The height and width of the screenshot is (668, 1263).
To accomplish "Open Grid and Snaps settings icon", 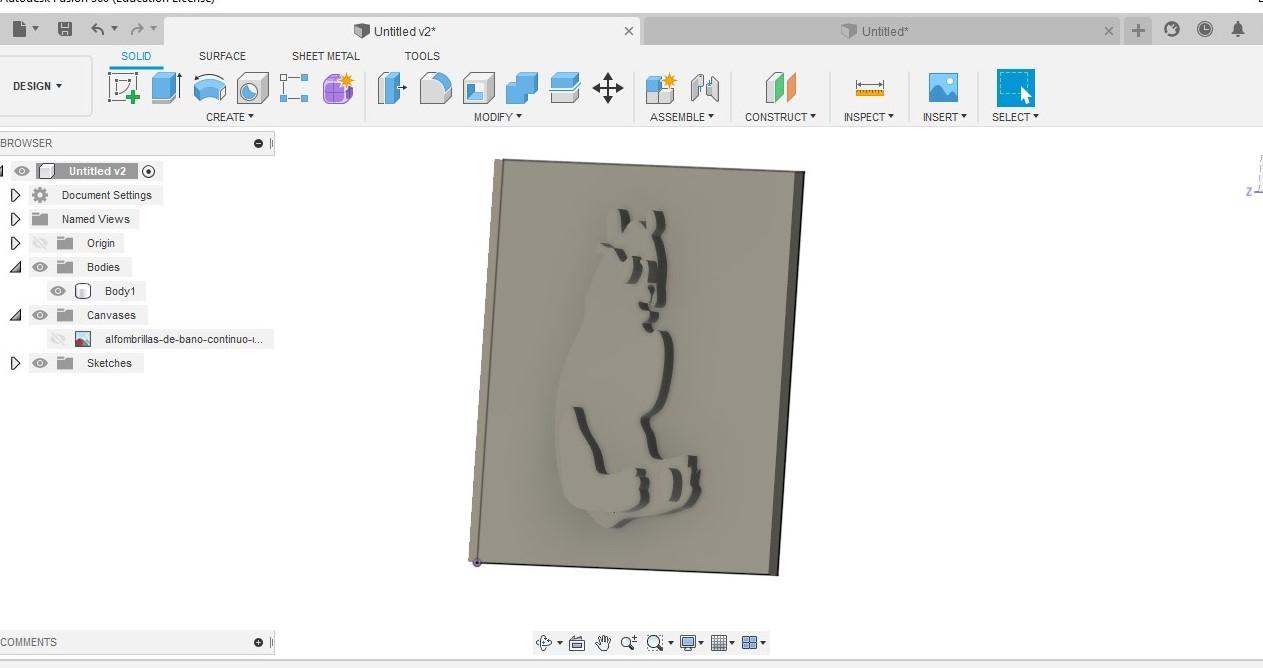I will coord(718,643).
